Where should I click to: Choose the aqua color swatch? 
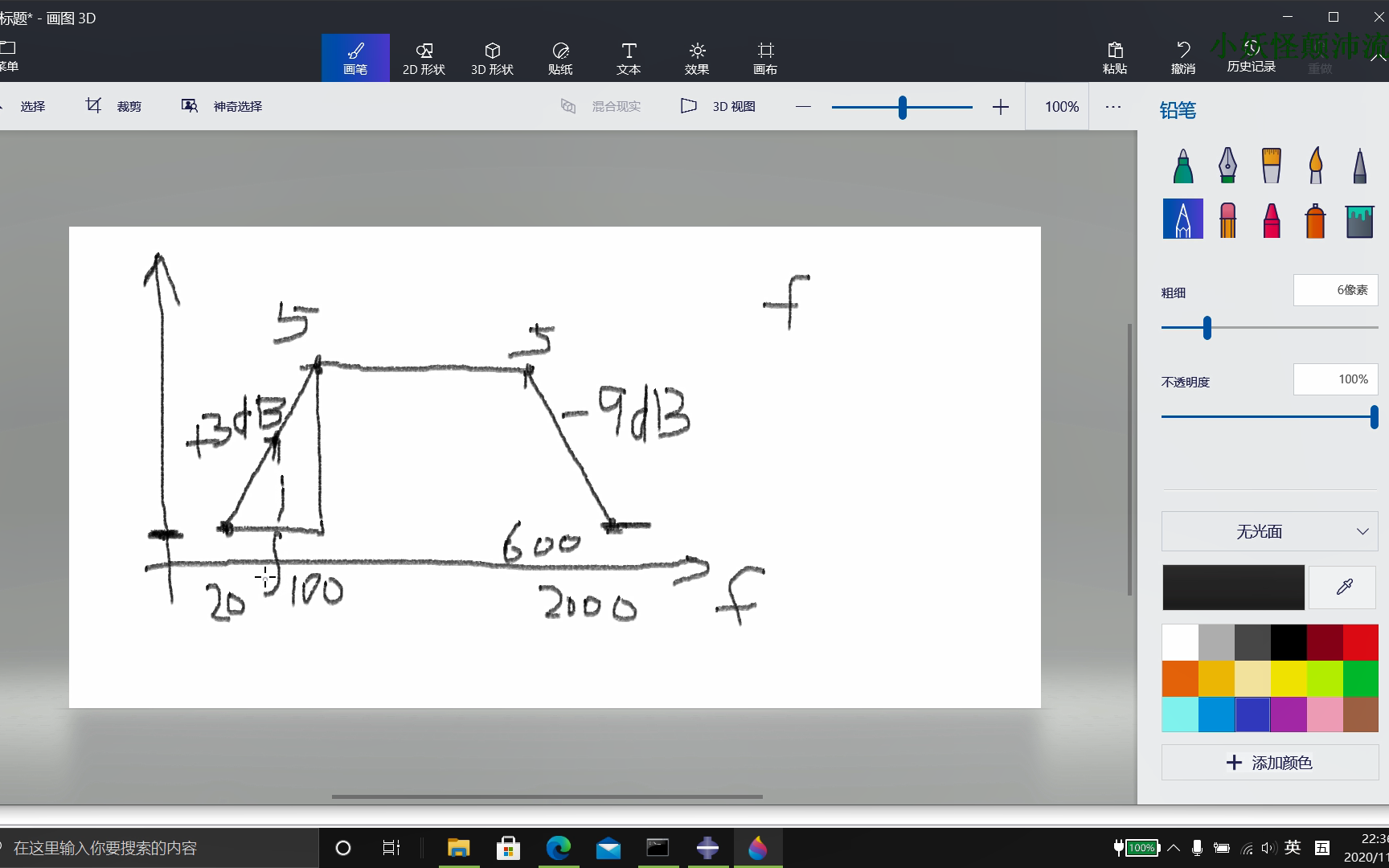click(1180, 714)
